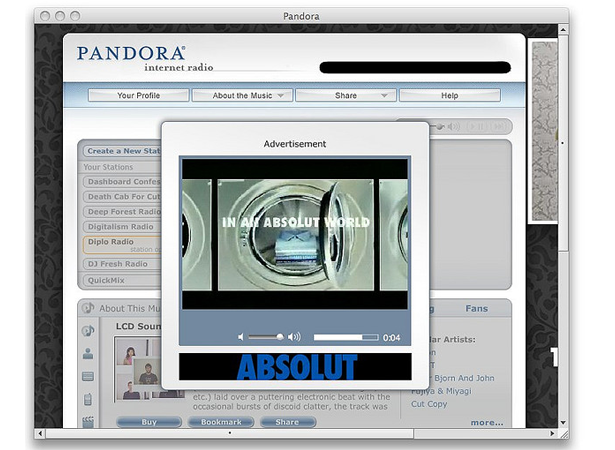Open the Bjorn And John artist link
Screen dimensions: 615x450
[x=464, y=378]
